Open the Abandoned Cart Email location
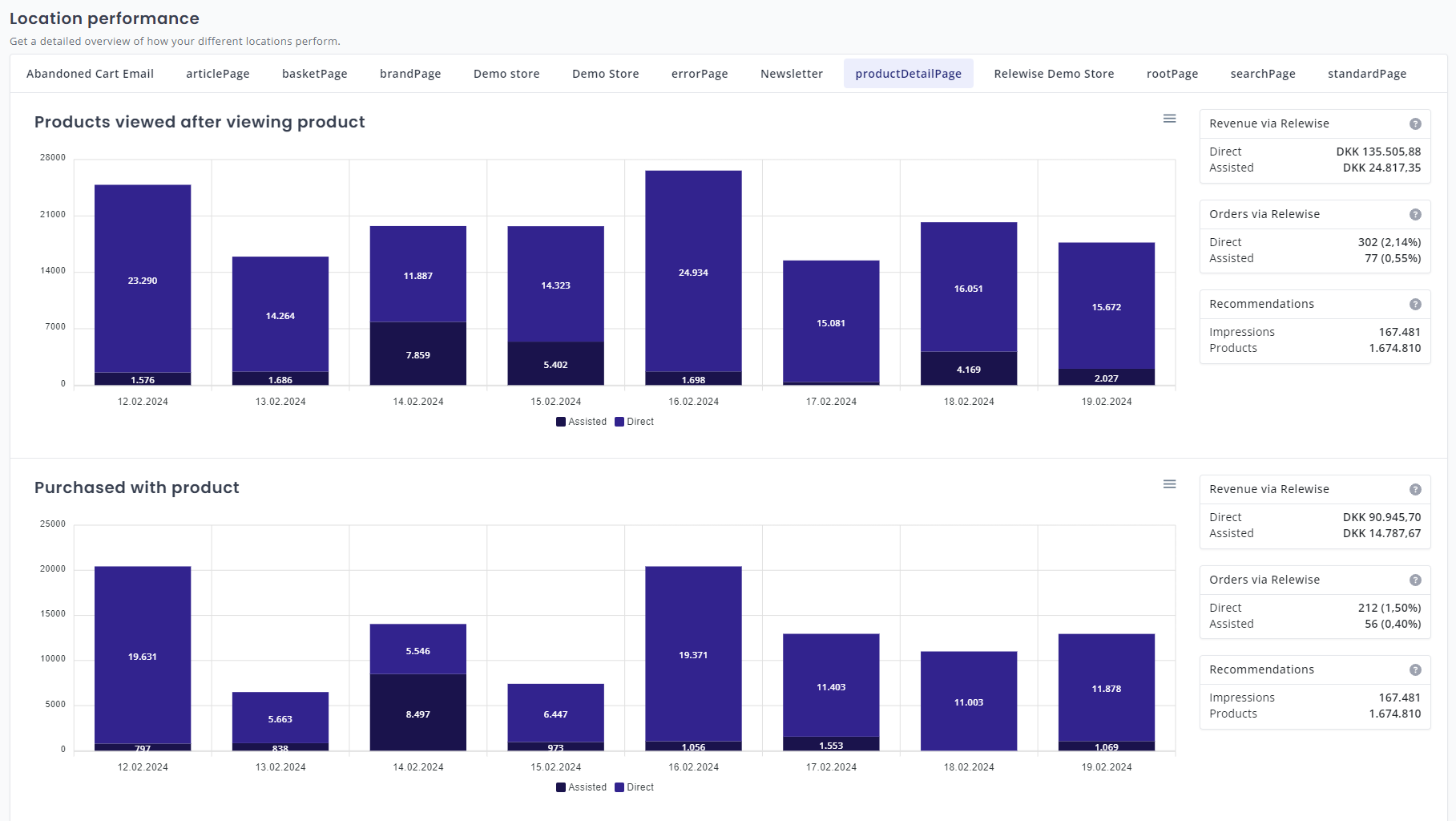Viewport: 1456px width, 821px height. (x=89, y=73)
